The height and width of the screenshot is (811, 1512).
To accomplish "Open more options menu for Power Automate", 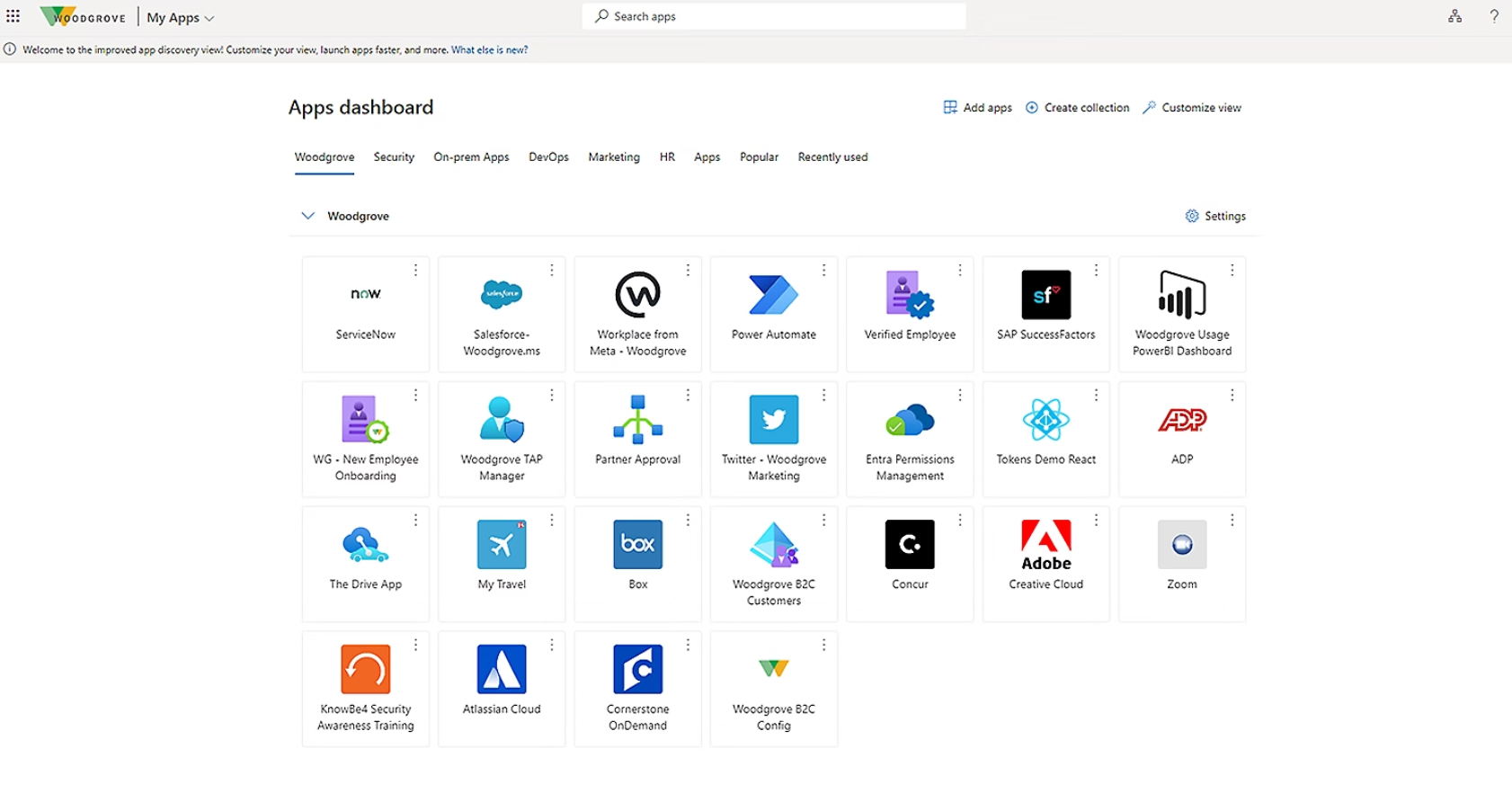I will click(823, 270).
